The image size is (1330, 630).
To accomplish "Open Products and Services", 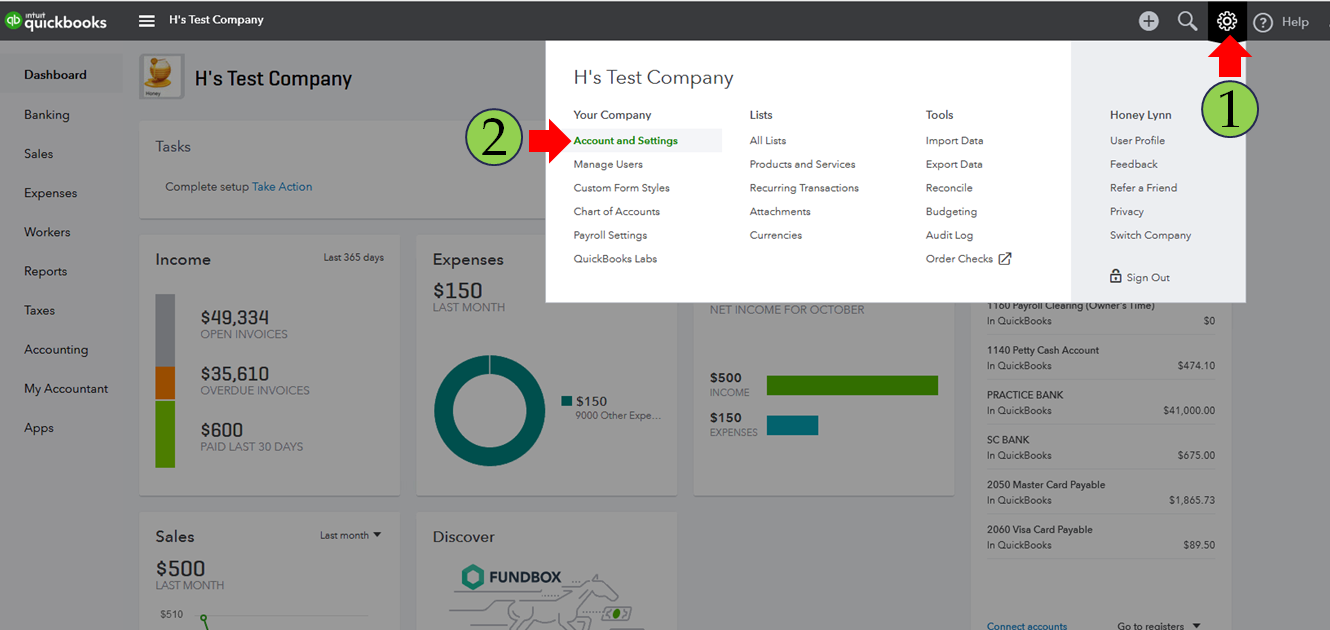I will pos(803,164).
